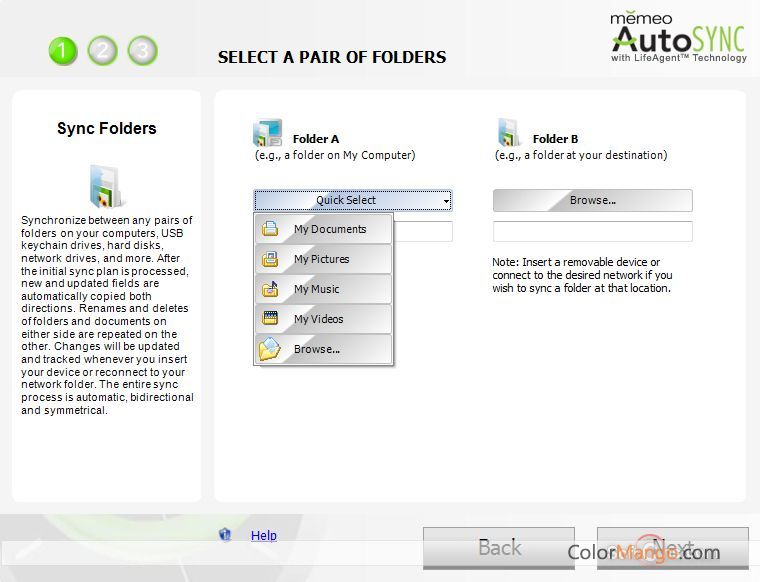Choose My Documents from Quick Select menu
This screenshot has width=760, height=582.
click(x=329, y=229)
